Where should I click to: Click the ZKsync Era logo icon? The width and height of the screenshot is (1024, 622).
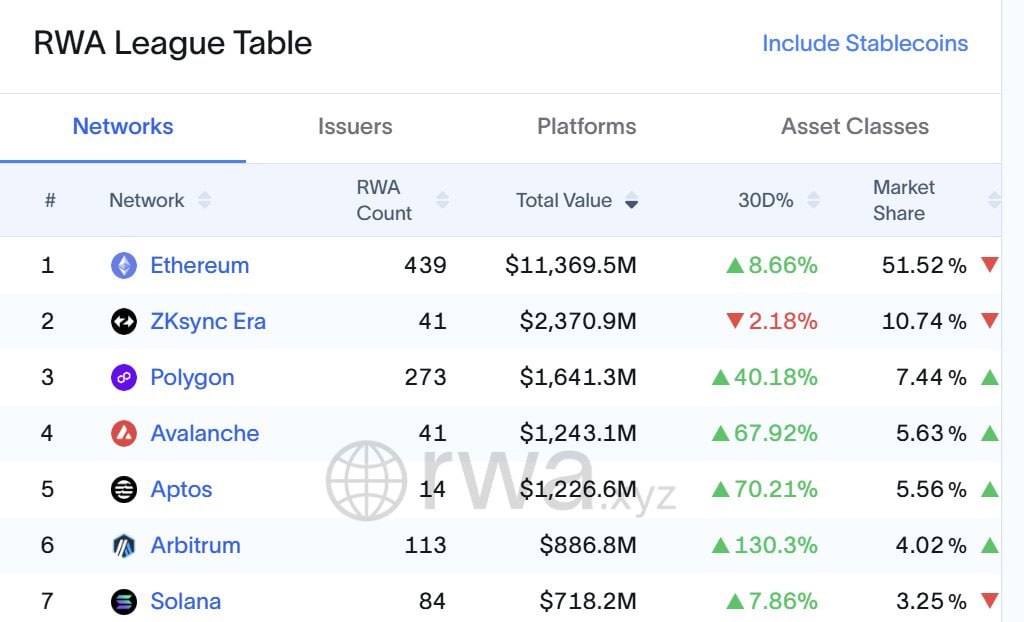123,321
